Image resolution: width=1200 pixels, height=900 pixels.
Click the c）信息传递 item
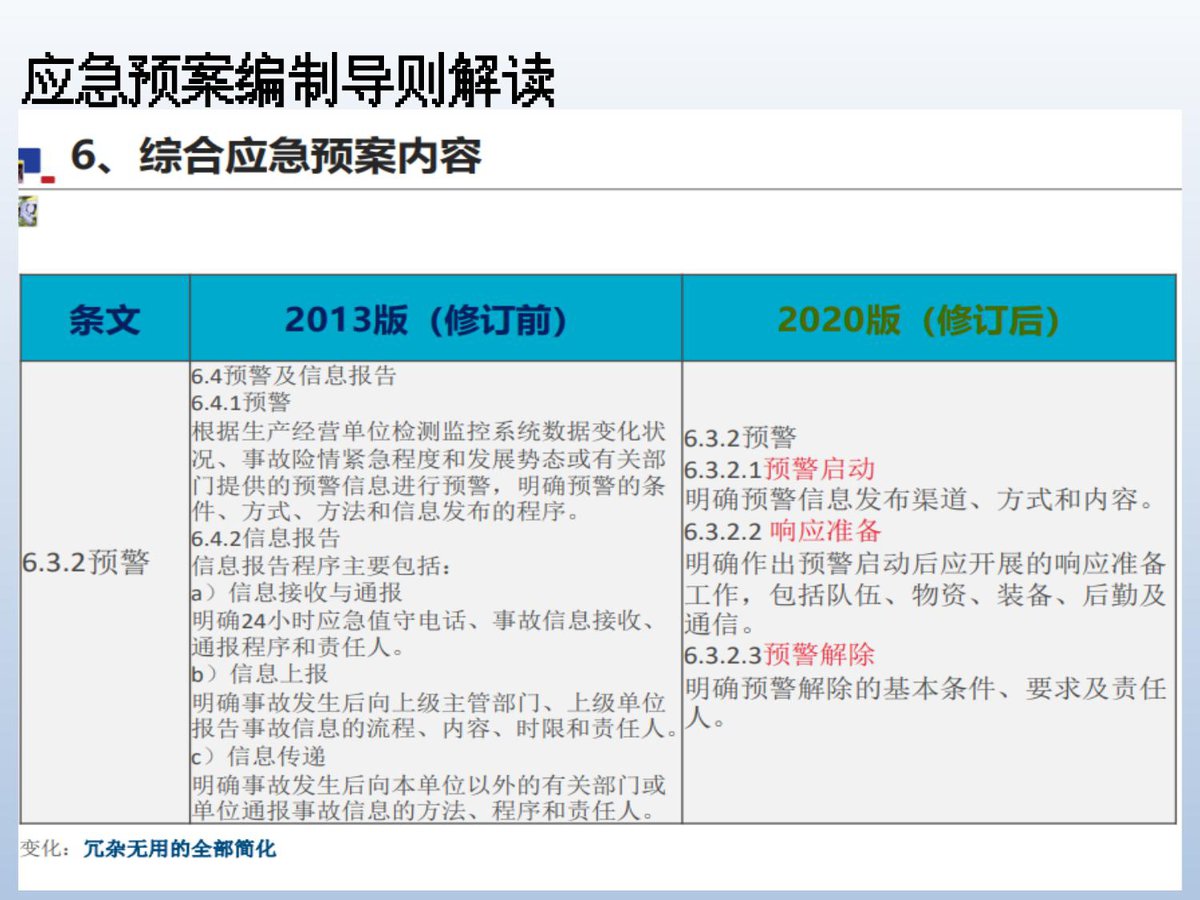point(259,756)
